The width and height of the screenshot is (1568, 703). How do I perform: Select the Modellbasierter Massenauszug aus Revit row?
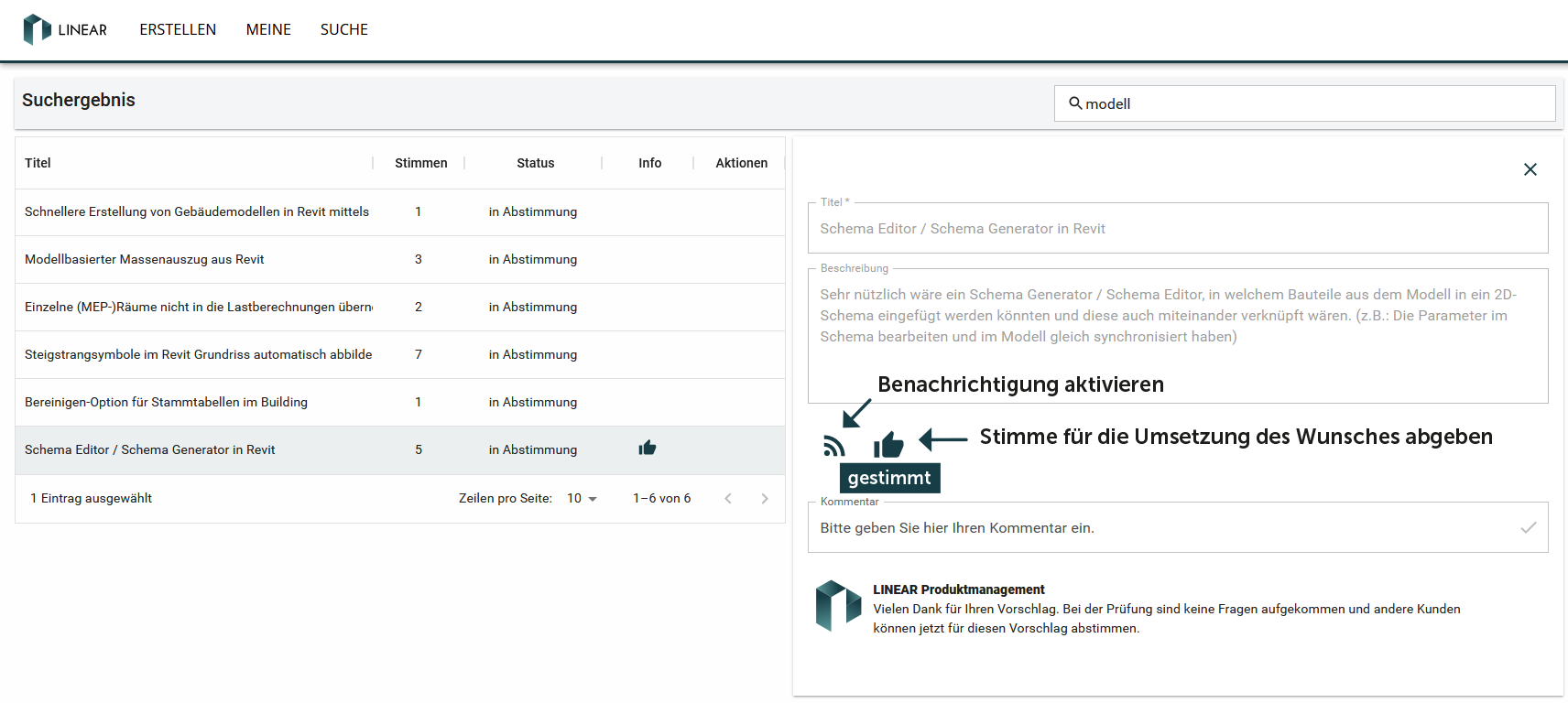(144, 260)
